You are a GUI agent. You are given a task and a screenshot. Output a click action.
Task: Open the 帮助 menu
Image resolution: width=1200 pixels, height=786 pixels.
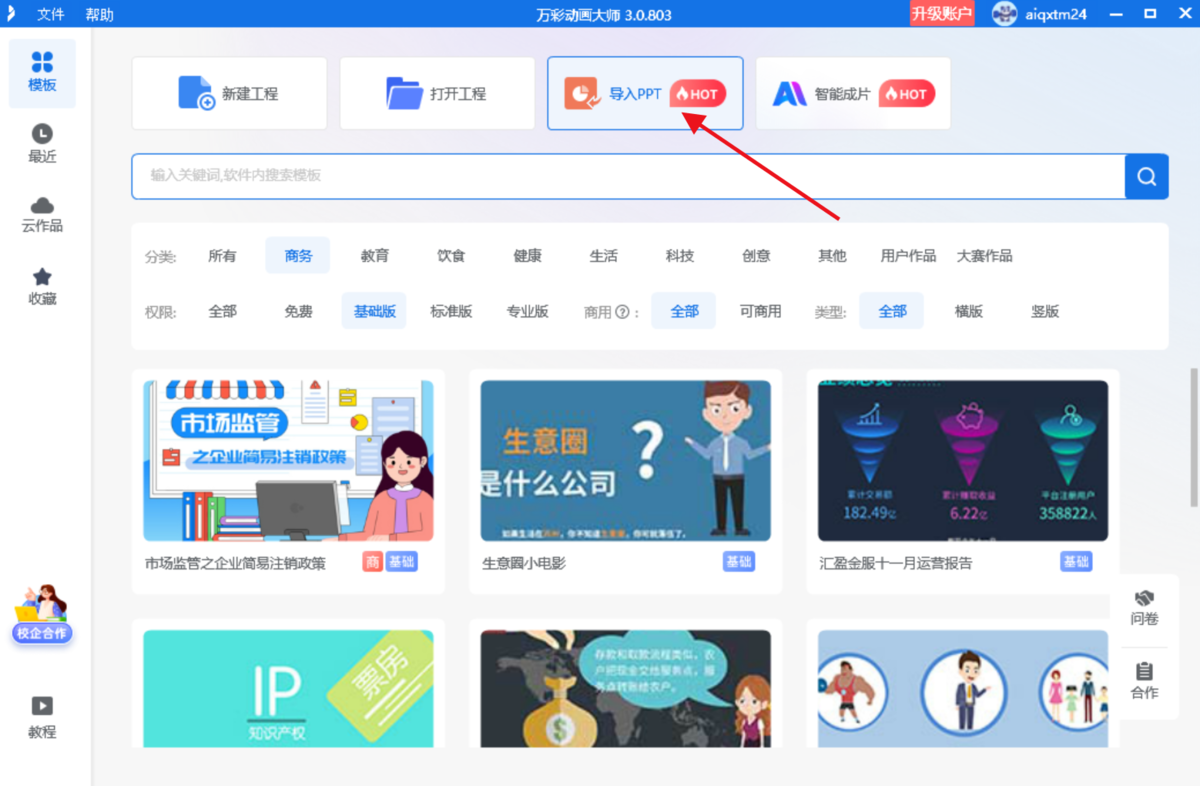[x=99, y=14]
